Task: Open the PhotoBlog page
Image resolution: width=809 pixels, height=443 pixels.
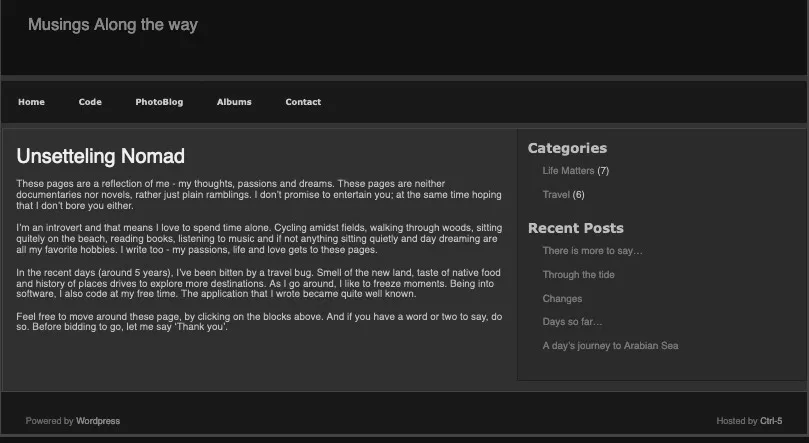Action: pos(159,102)
